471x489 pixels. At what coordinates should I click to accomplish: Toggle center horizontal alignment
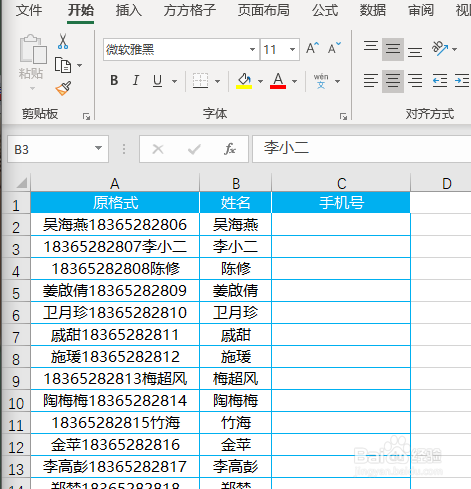click(x=393, y=81)
